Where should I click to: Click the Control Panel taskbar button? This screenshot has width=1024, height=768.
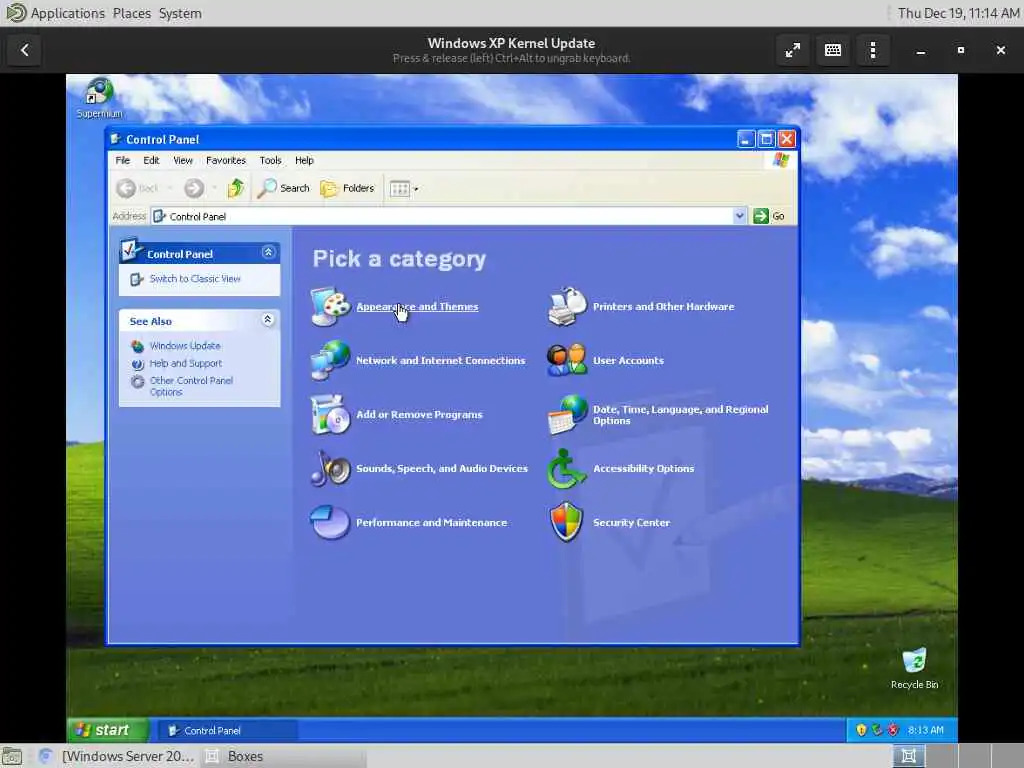[227, 730]
